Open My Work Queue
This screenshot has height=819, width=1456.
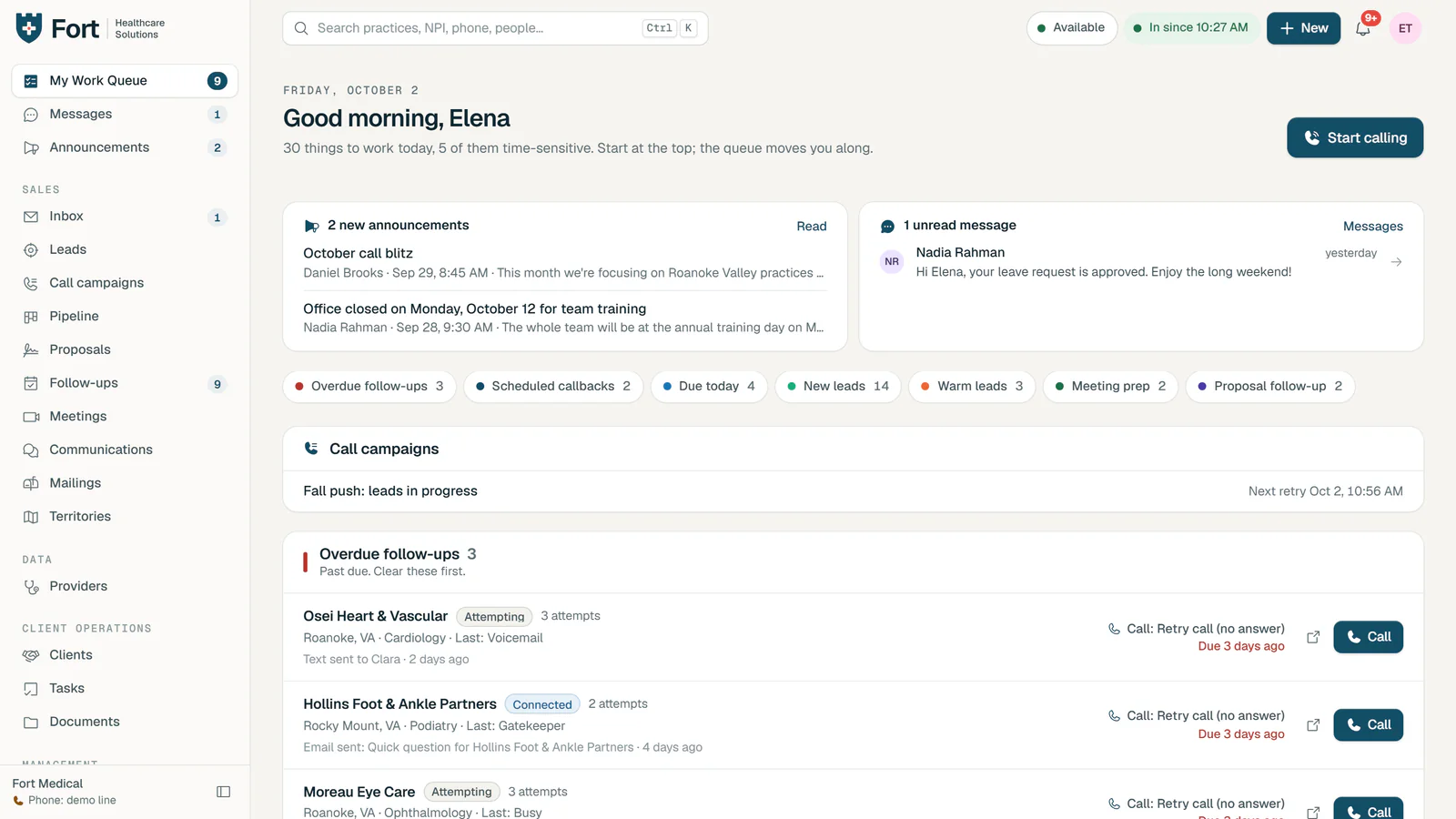tap(125, 81)
